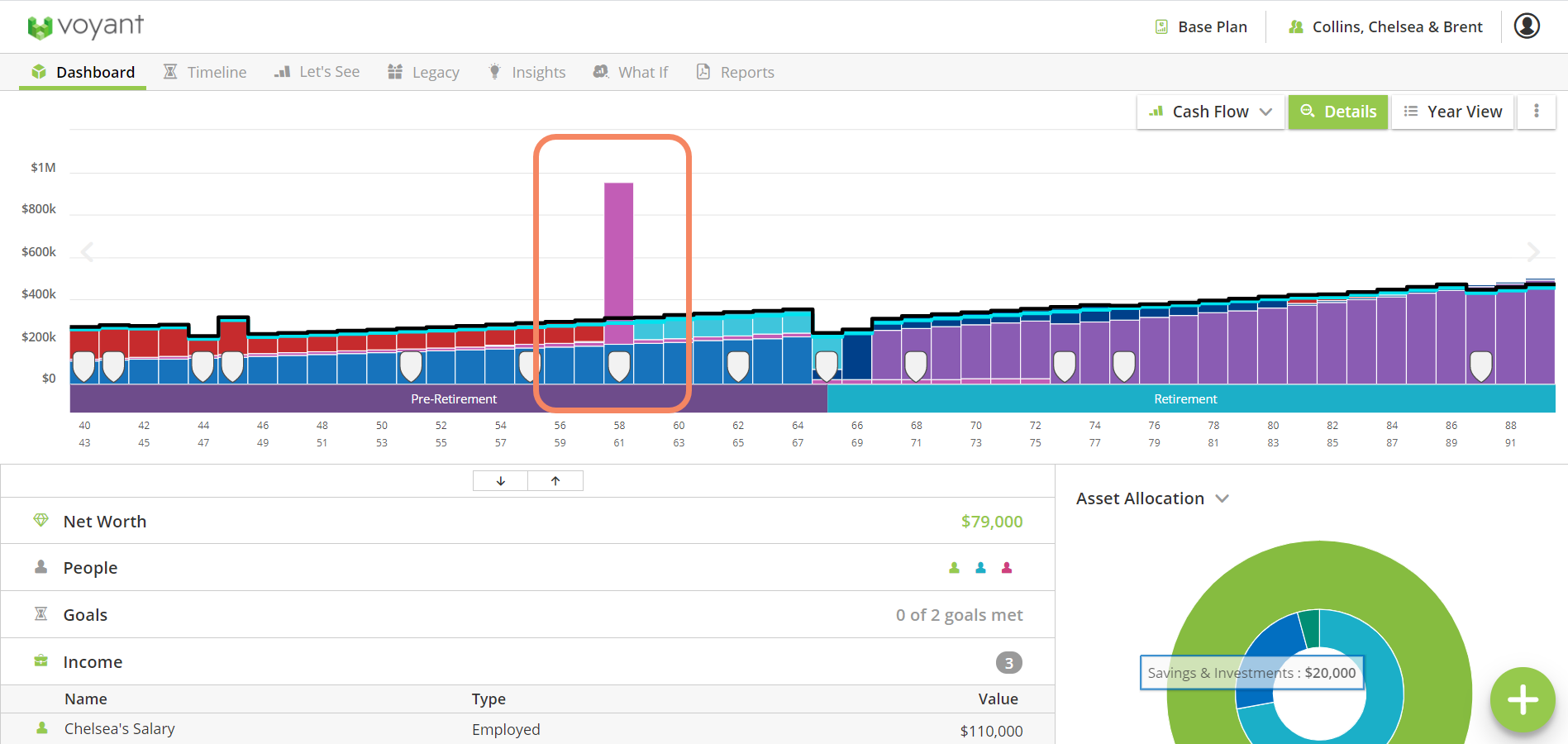Click the down arrow panel resize button
Image resolution: width=1568 pixels, height=744 pixels.
500,481
